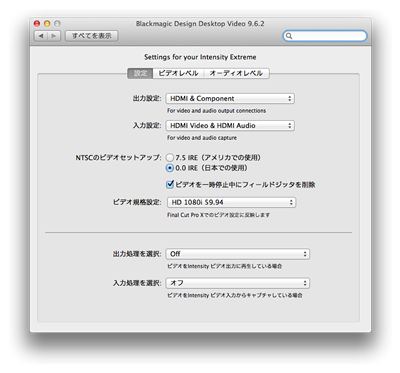Select the 0.0 IRE radio button
This screenshot has width=400, height=373.
pyautogui.click(x=170, y=168)
